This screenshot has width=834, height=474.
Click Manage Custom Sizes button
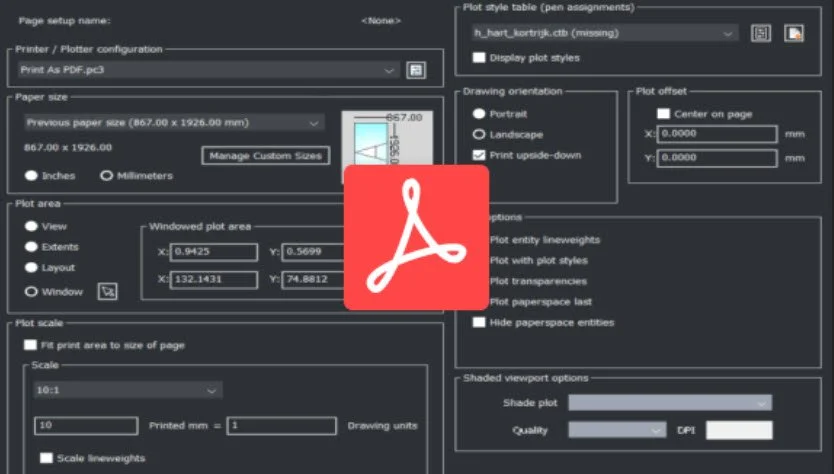(x=265, y=155)
